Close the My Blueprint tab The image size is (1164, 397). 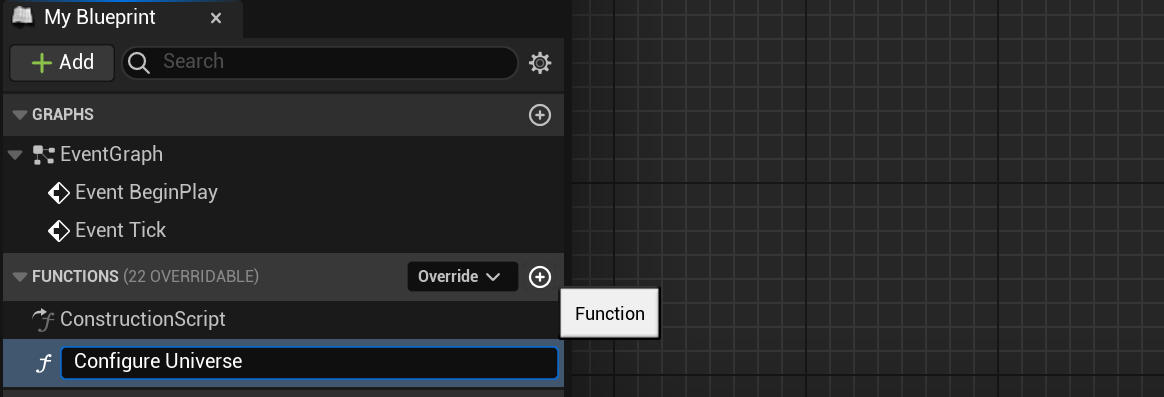(216, 18)
